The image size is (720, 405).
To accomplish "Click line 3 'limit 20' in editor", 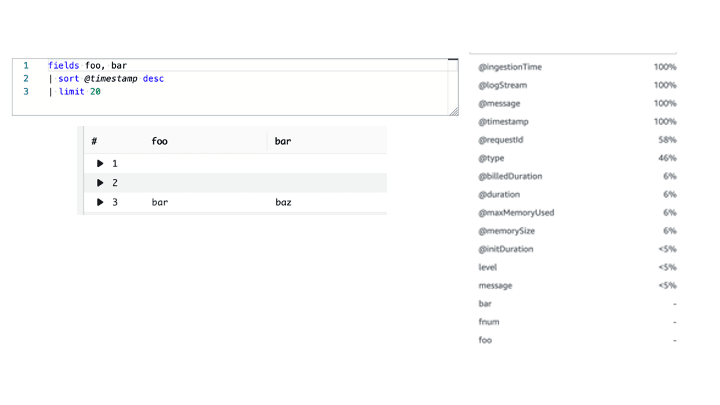I will coord(74,92).
